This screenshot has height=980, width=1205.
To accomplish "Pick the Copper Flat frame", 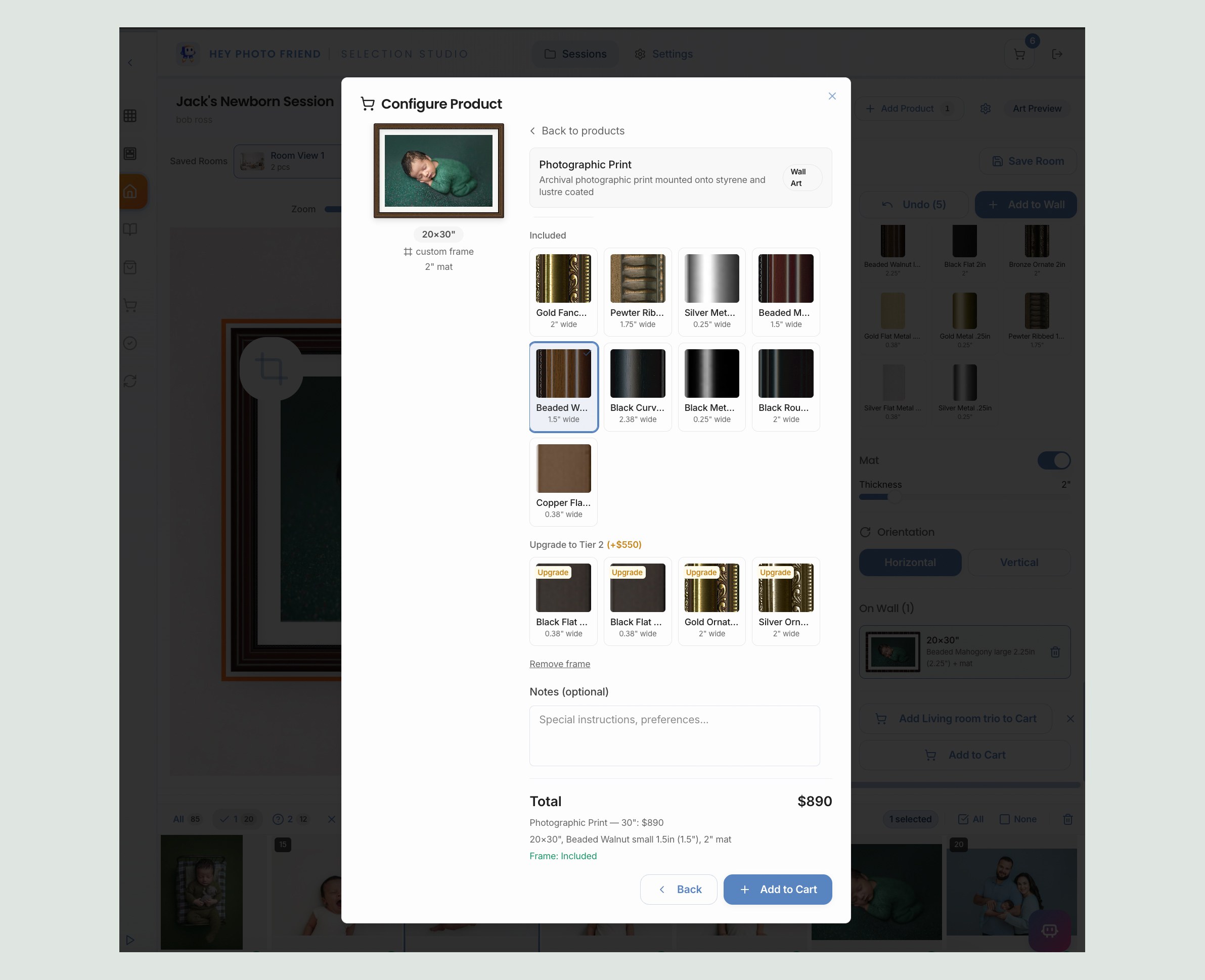I will (x=563, y=482).
